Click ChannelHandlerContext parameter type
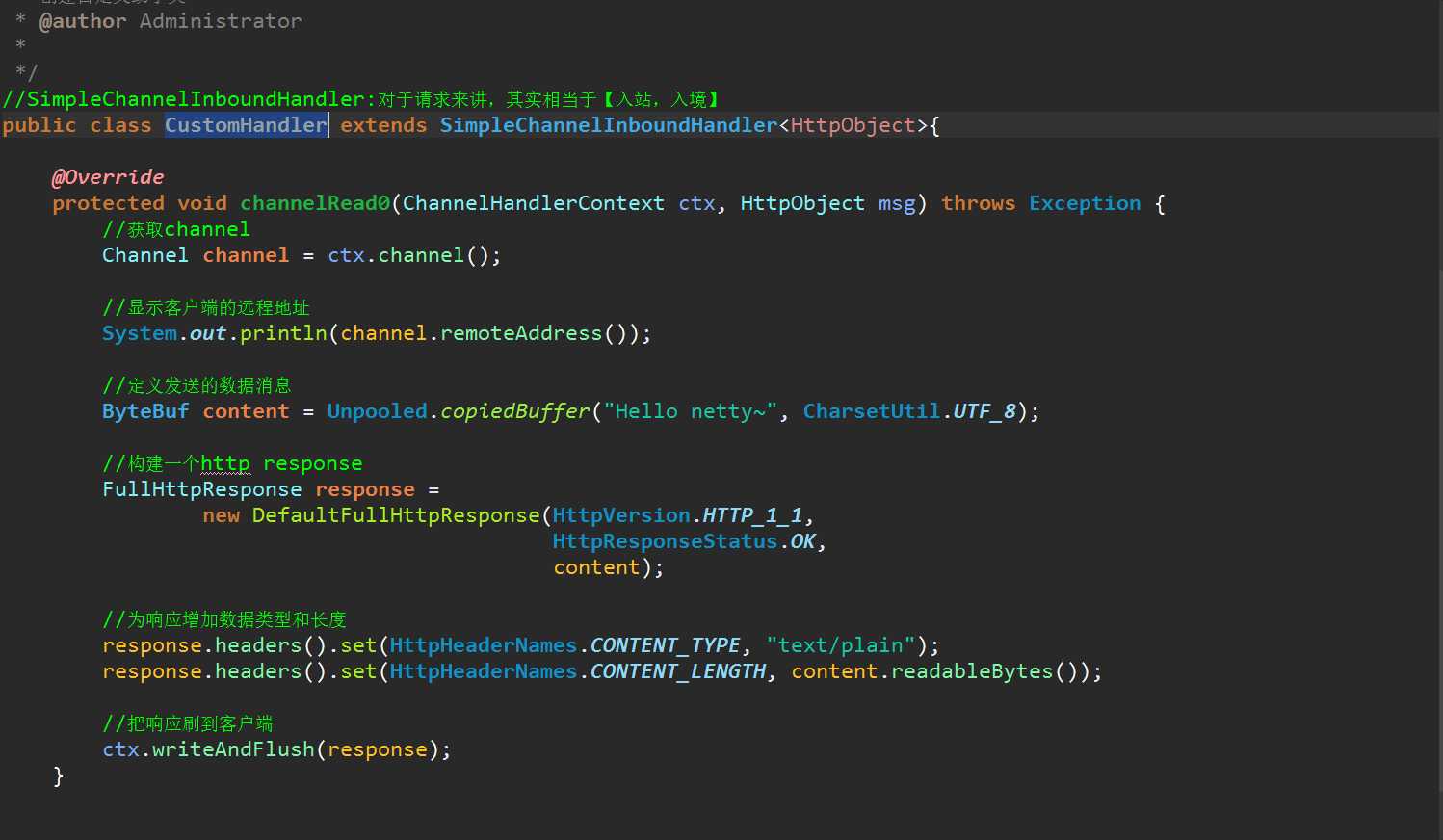This screenshot has width=1443, height=840. click(x=534, y=203)
